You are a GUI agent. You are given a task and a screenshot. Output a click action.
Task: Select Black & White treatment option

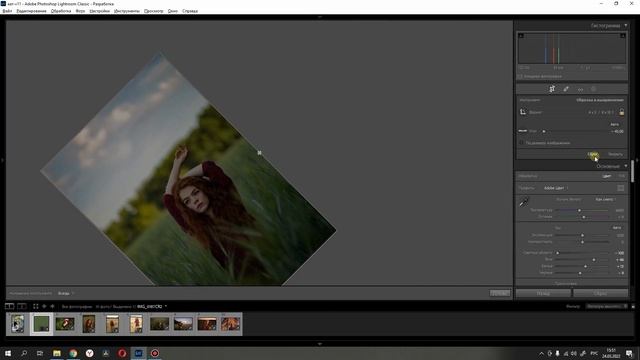click(x=621, y=176)
